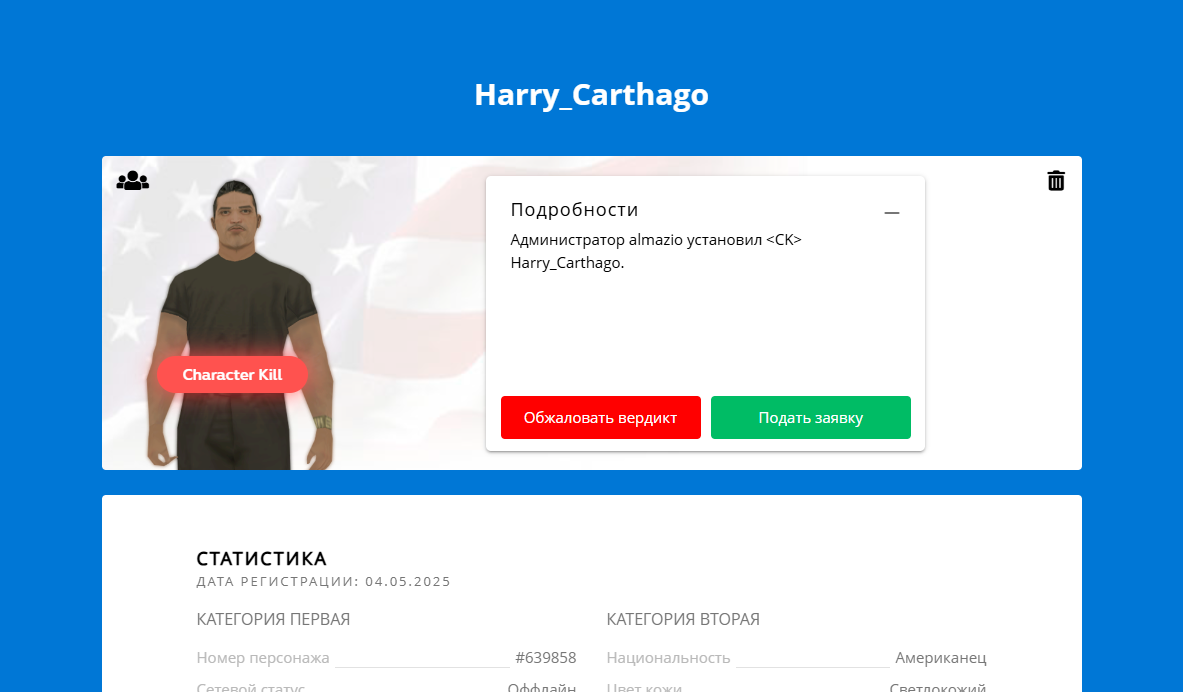Select the КАТЕГОРИЯ ВТОРАЯ section label
1183x692 pixels.
pos(683,620)
